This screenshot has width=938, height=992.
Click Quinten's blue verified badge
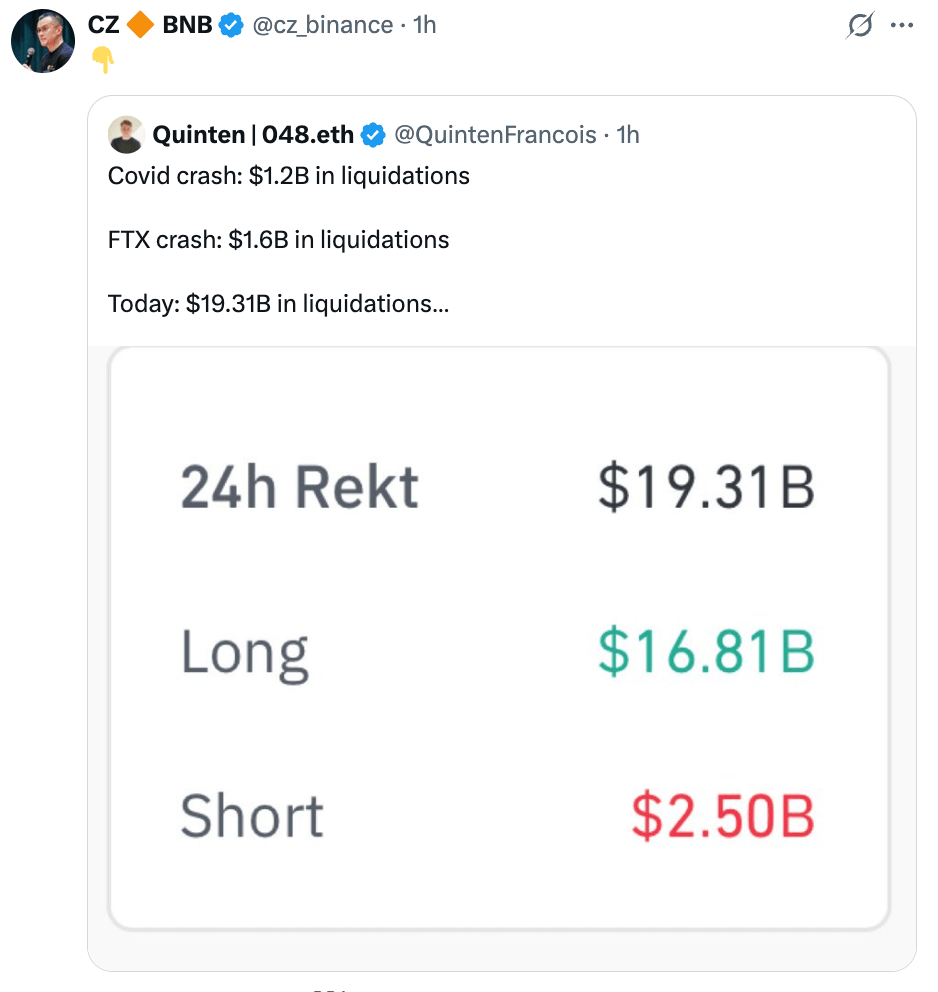click(x=373, y=134)
